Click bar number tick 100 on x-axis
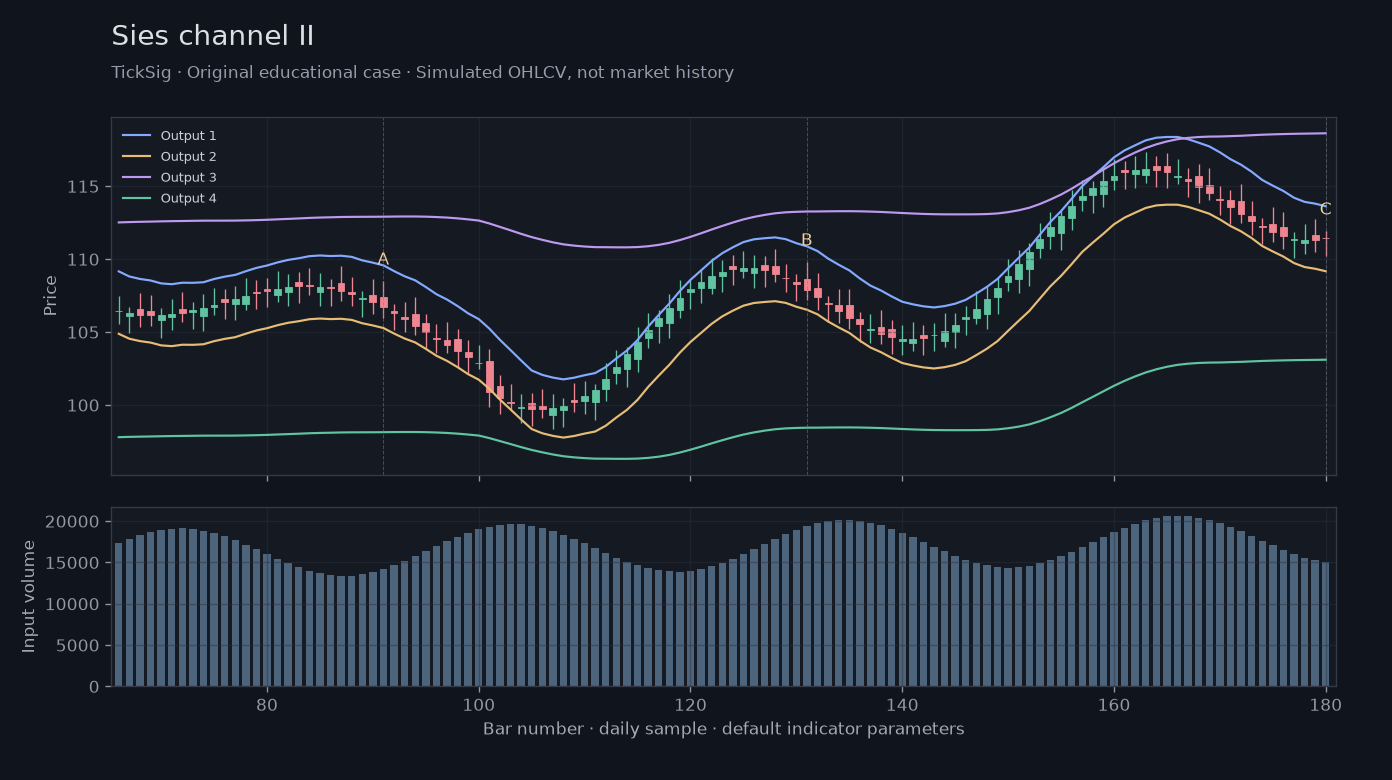The image size is (1392, 780). (x=479, y=704)
